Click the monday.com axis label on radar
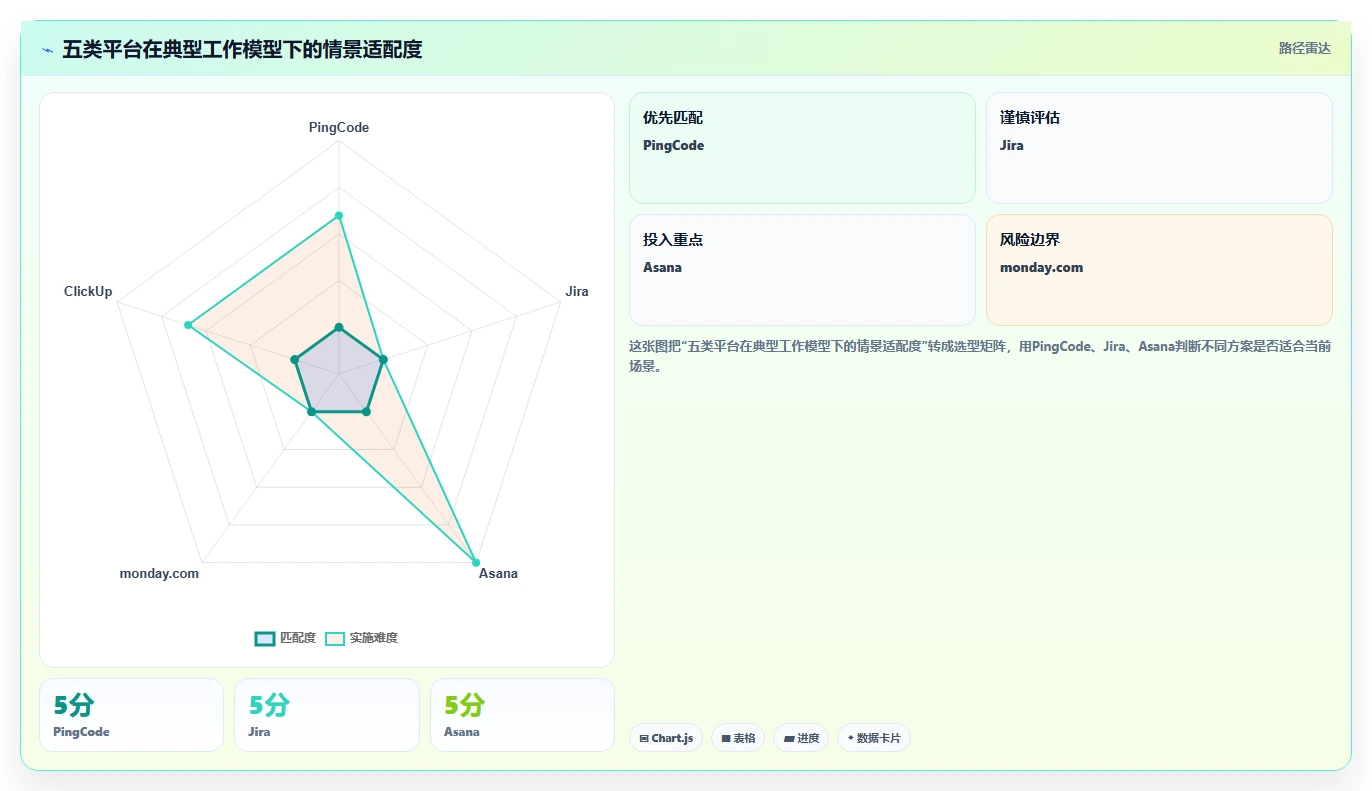This screenshot has height=791, width=1372. pyautogui.click(x=159, y=573)
